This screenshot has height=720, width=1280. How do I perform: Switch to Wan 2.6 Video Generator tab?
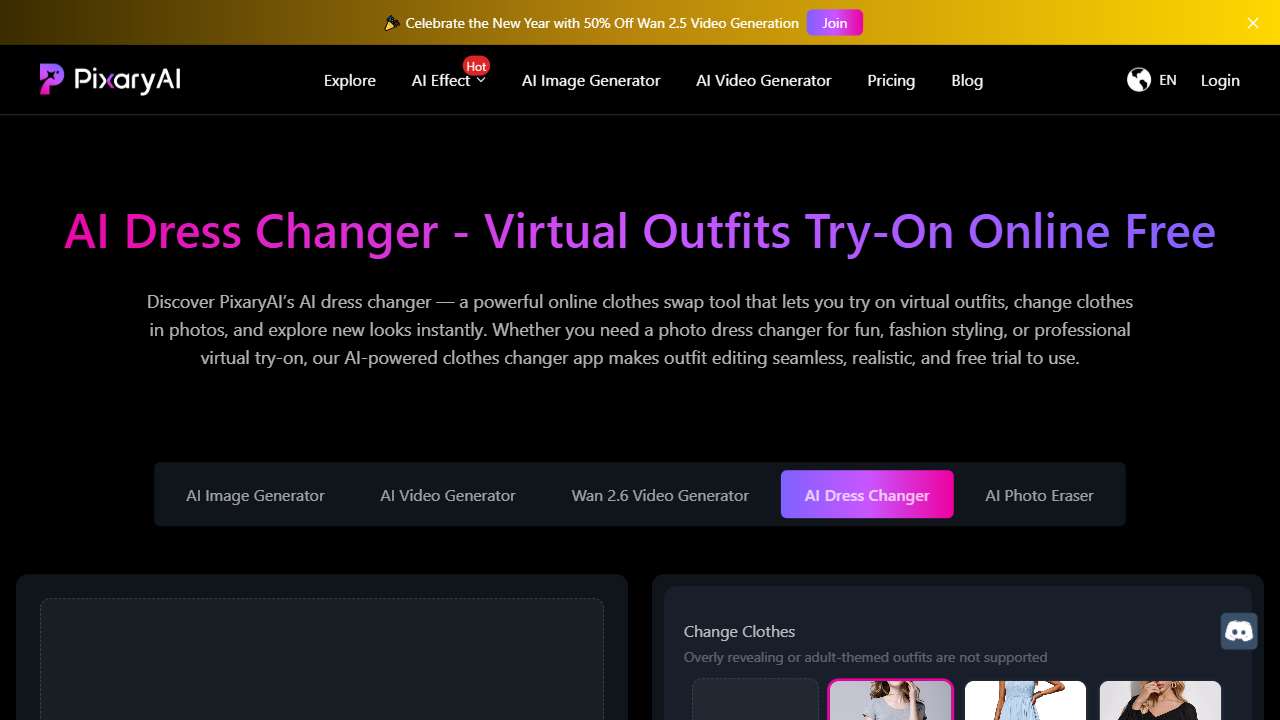tap(660, 495)
